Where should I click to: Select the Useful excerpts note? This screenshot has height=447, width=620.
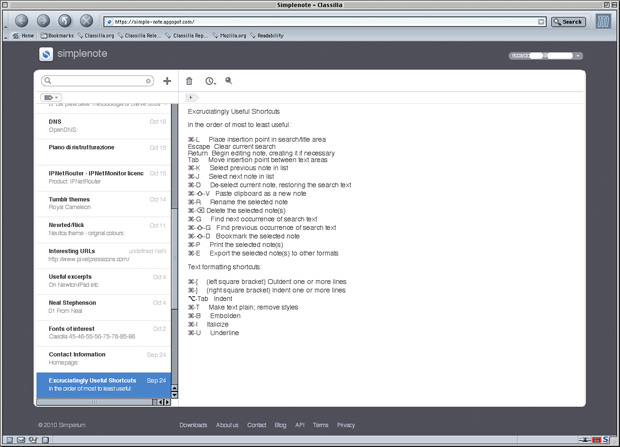point(104,282)
